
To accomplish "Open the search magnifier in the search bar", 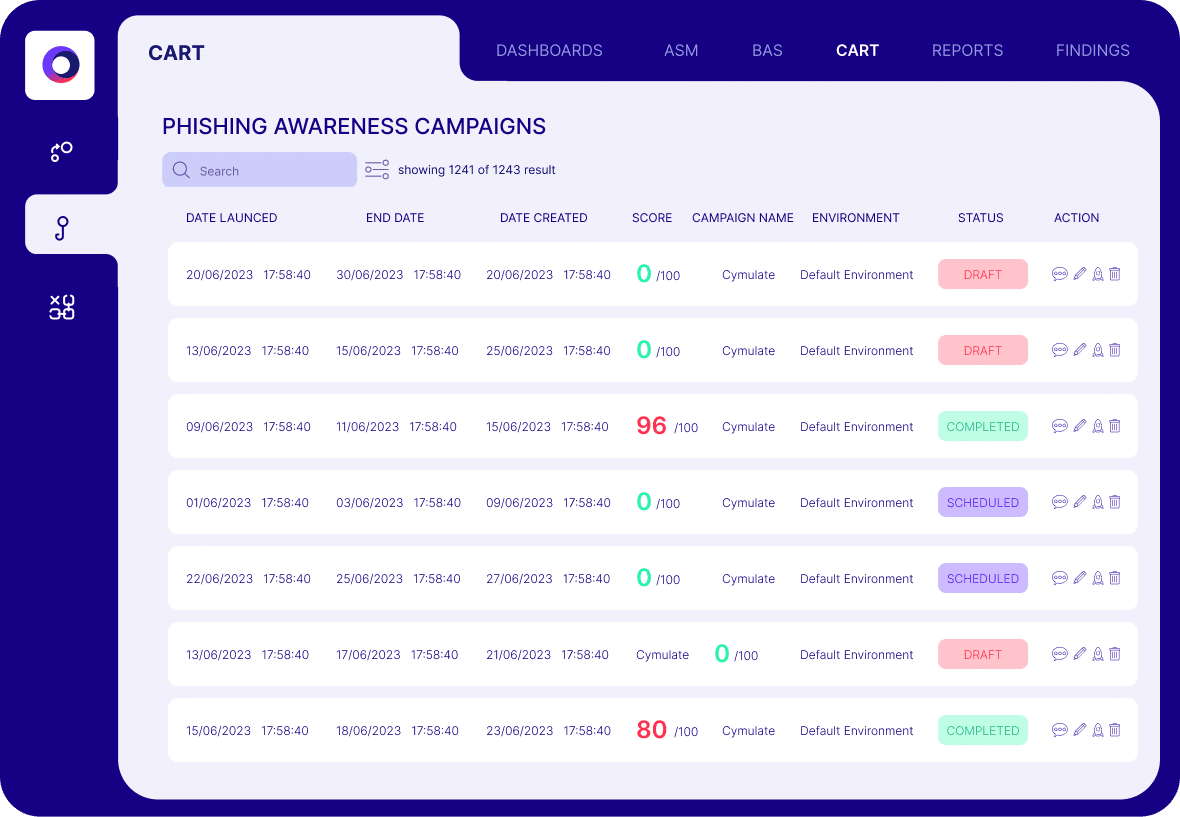I will click(x=181, y=170).
